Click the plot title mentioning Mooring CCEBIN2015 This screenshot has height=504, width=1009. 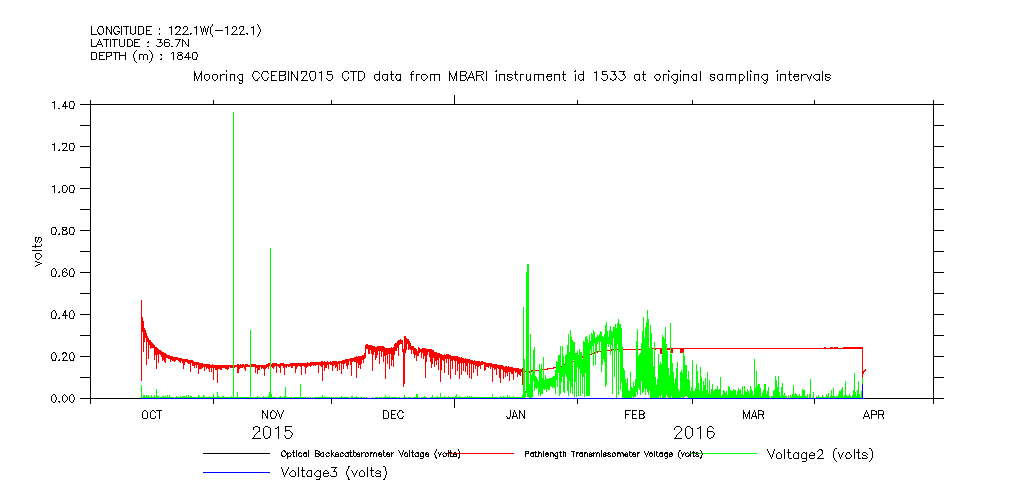click(x=512, y=76)
